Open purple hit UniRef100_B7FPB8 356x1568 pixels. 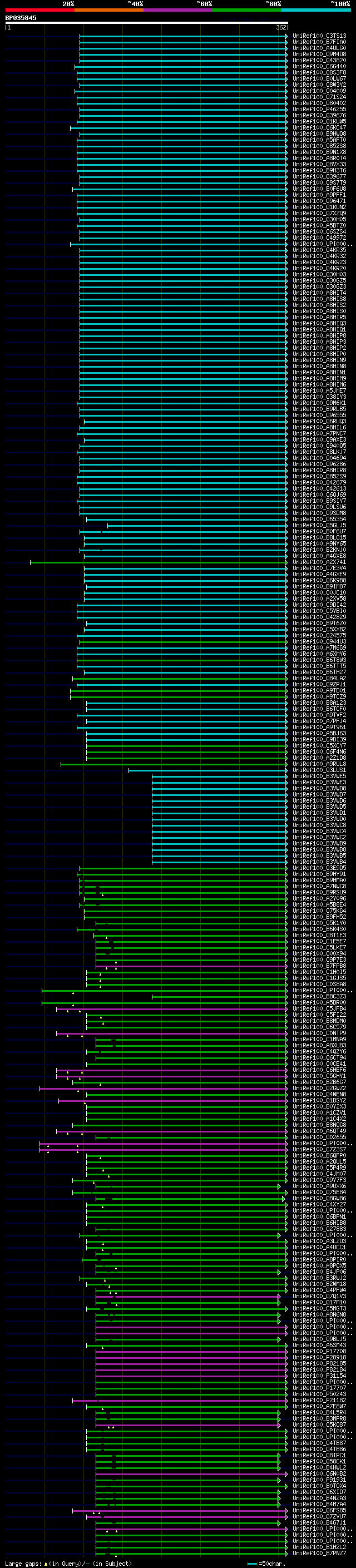pyautogui.click(x=319, y=966)
